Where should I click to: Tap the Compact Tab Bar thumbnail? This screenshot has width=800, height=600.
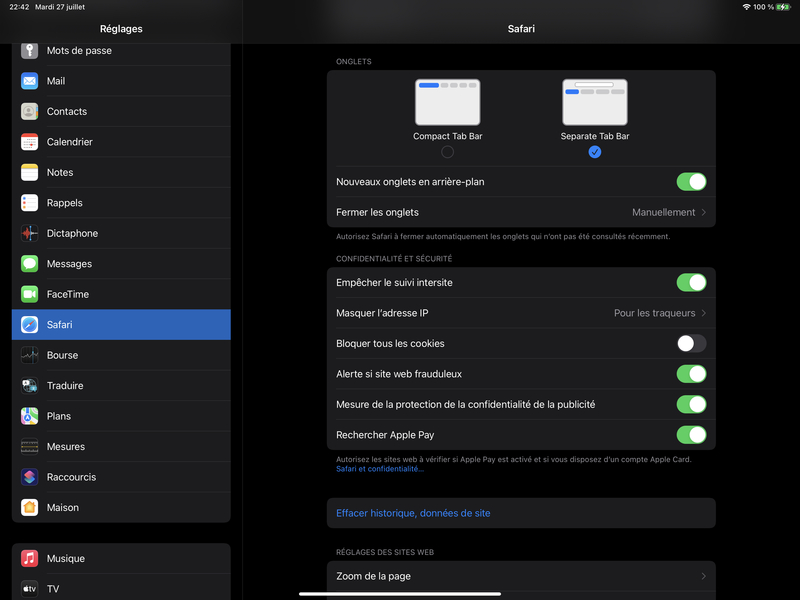447,102
